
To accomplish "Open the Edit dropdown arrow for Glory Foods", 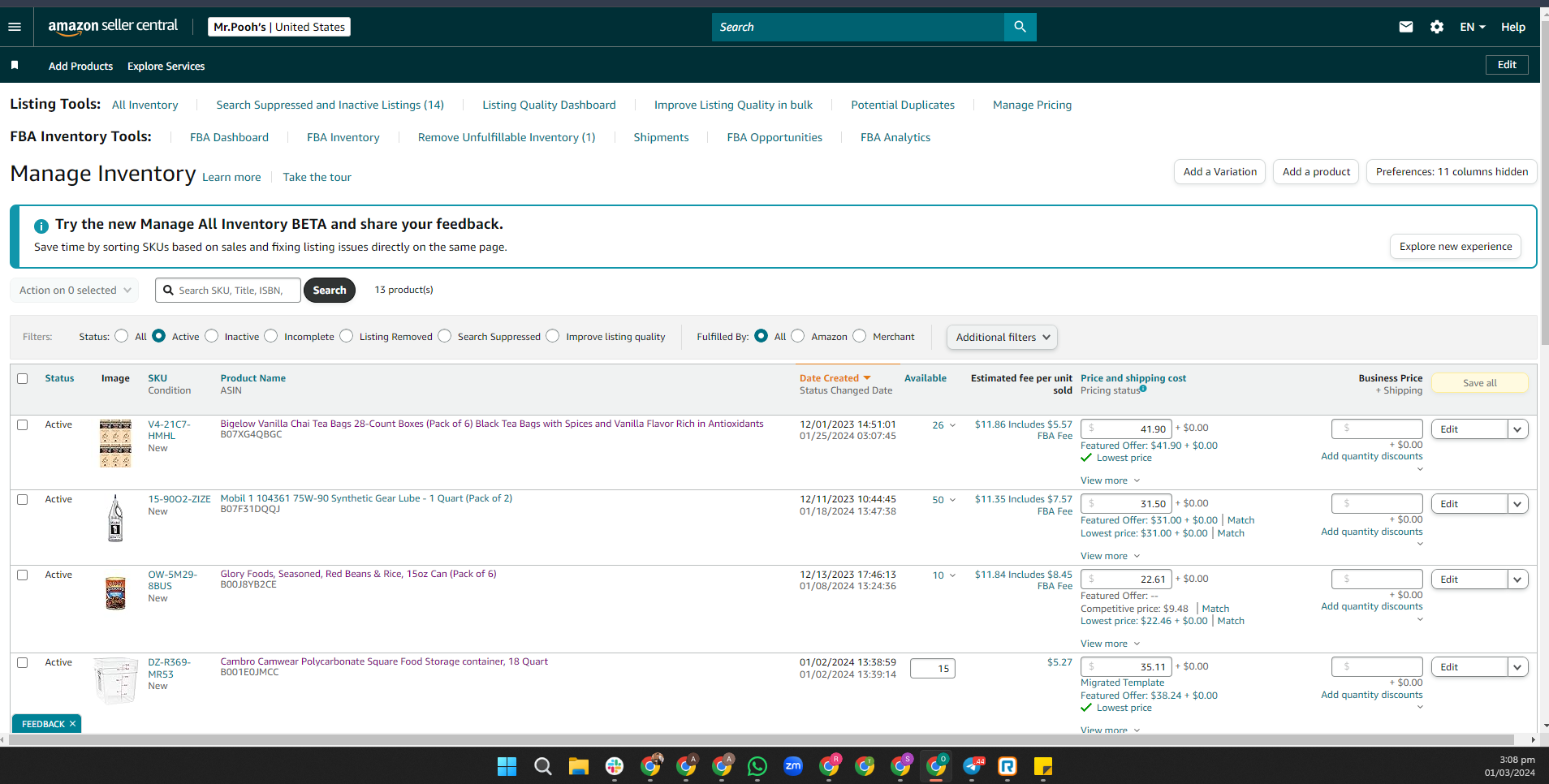I will 1517,579.
